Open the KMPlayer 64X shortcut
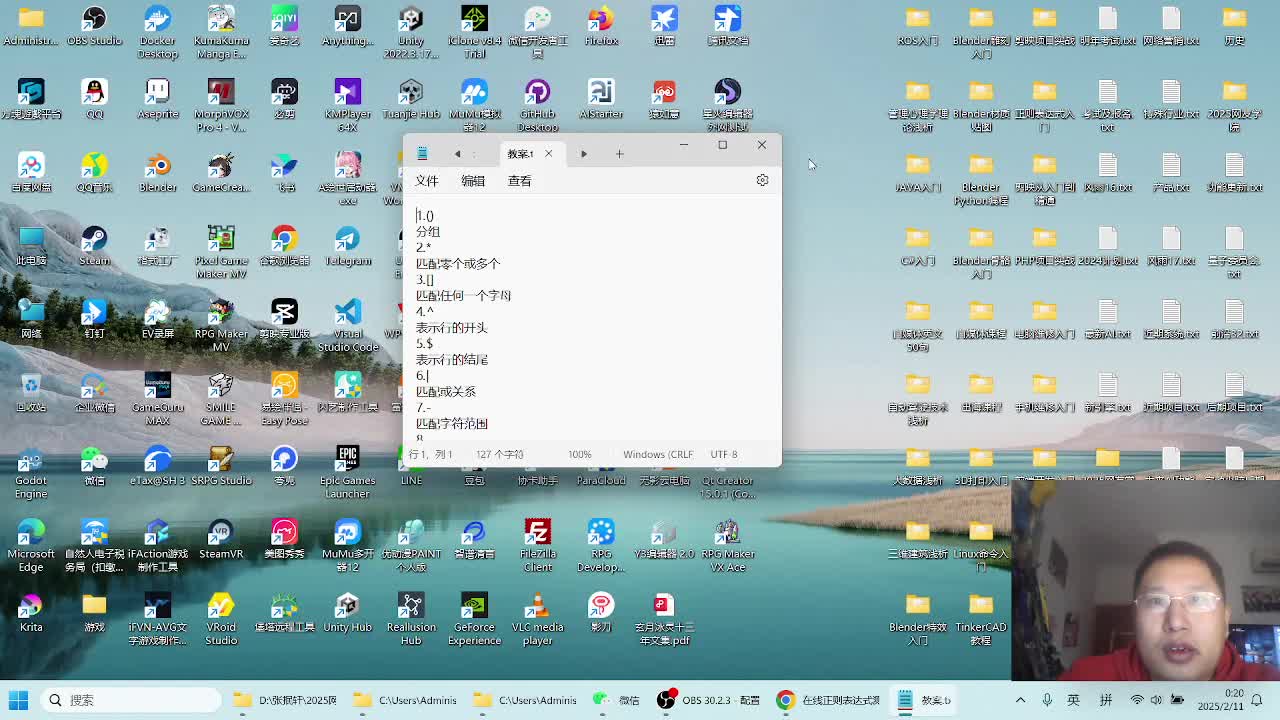Image resolution: width=1280 pixels, height=720 pixels. pos(347,105)
